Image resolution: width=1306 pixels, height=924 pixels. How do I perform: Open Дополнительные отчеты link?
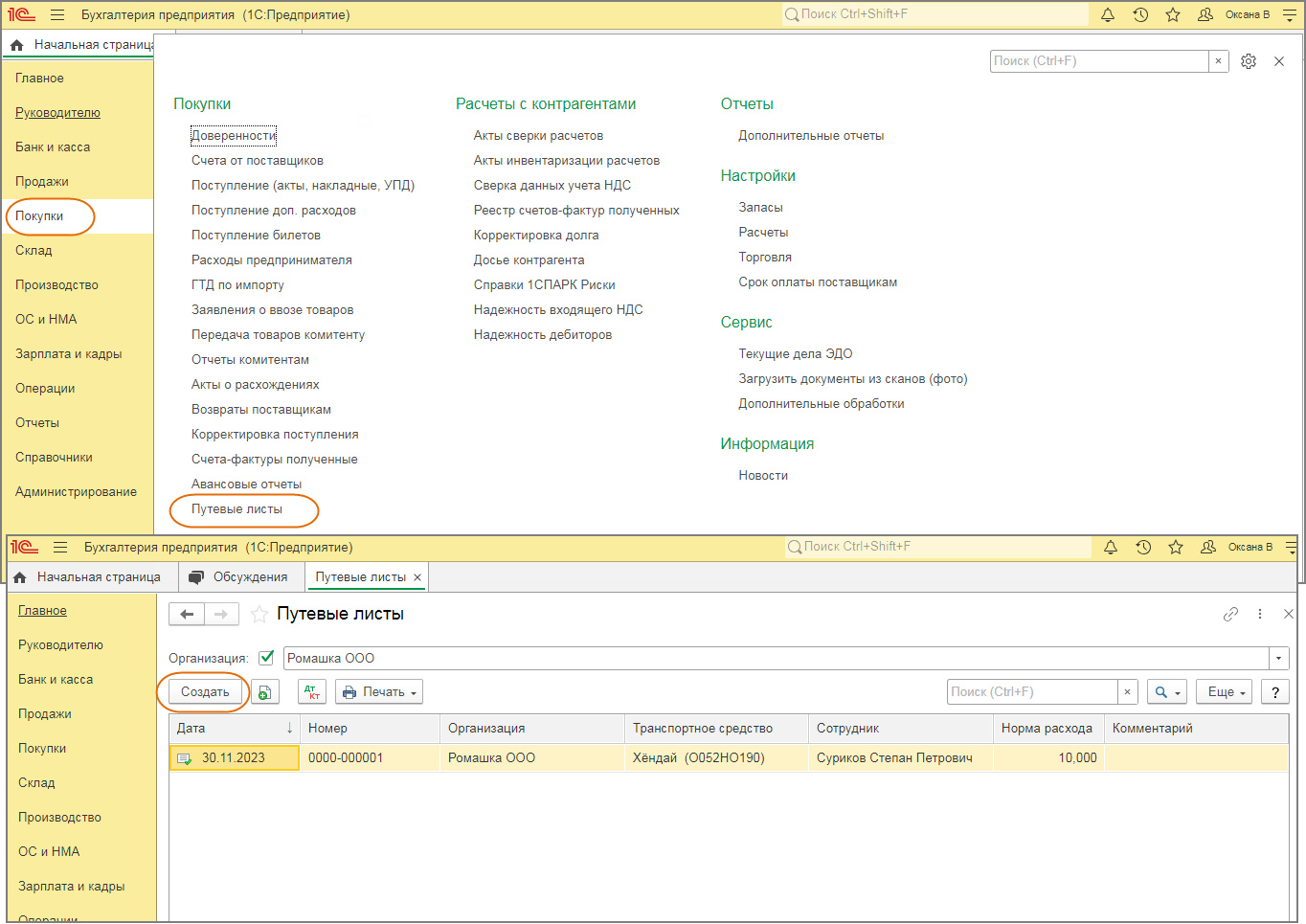[811, 136]
